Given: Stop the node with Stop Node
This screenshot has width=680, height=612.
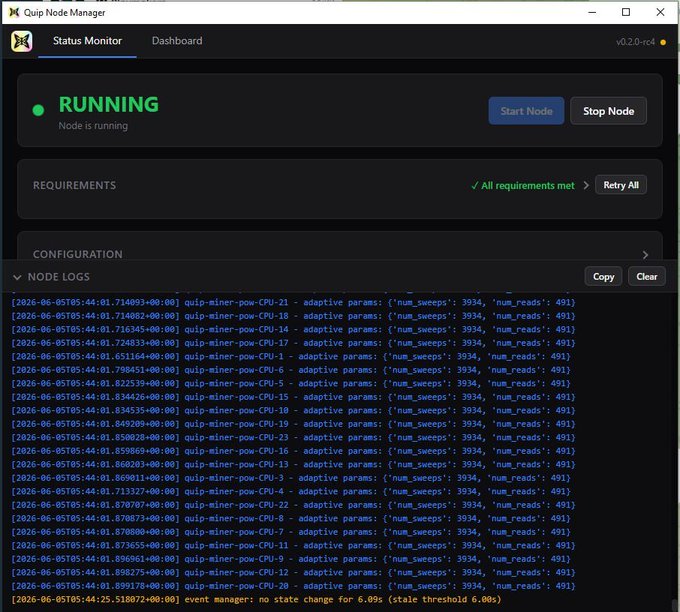Looking at the screenshot, I should click(x=608, y=111).
